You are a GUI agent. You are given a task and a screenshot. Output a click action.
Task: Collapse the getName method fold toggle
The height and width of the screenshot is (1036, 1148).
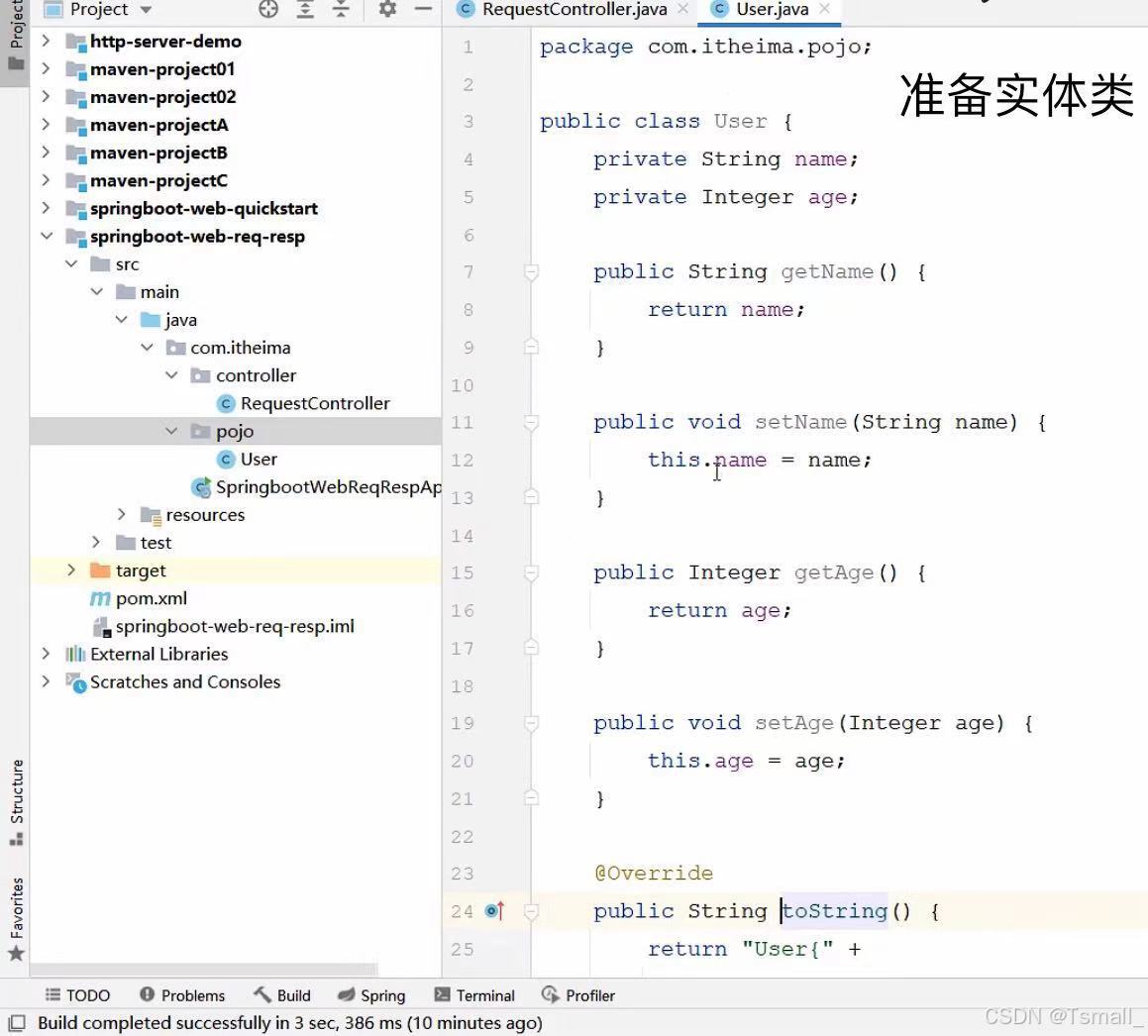pos(531,271)
